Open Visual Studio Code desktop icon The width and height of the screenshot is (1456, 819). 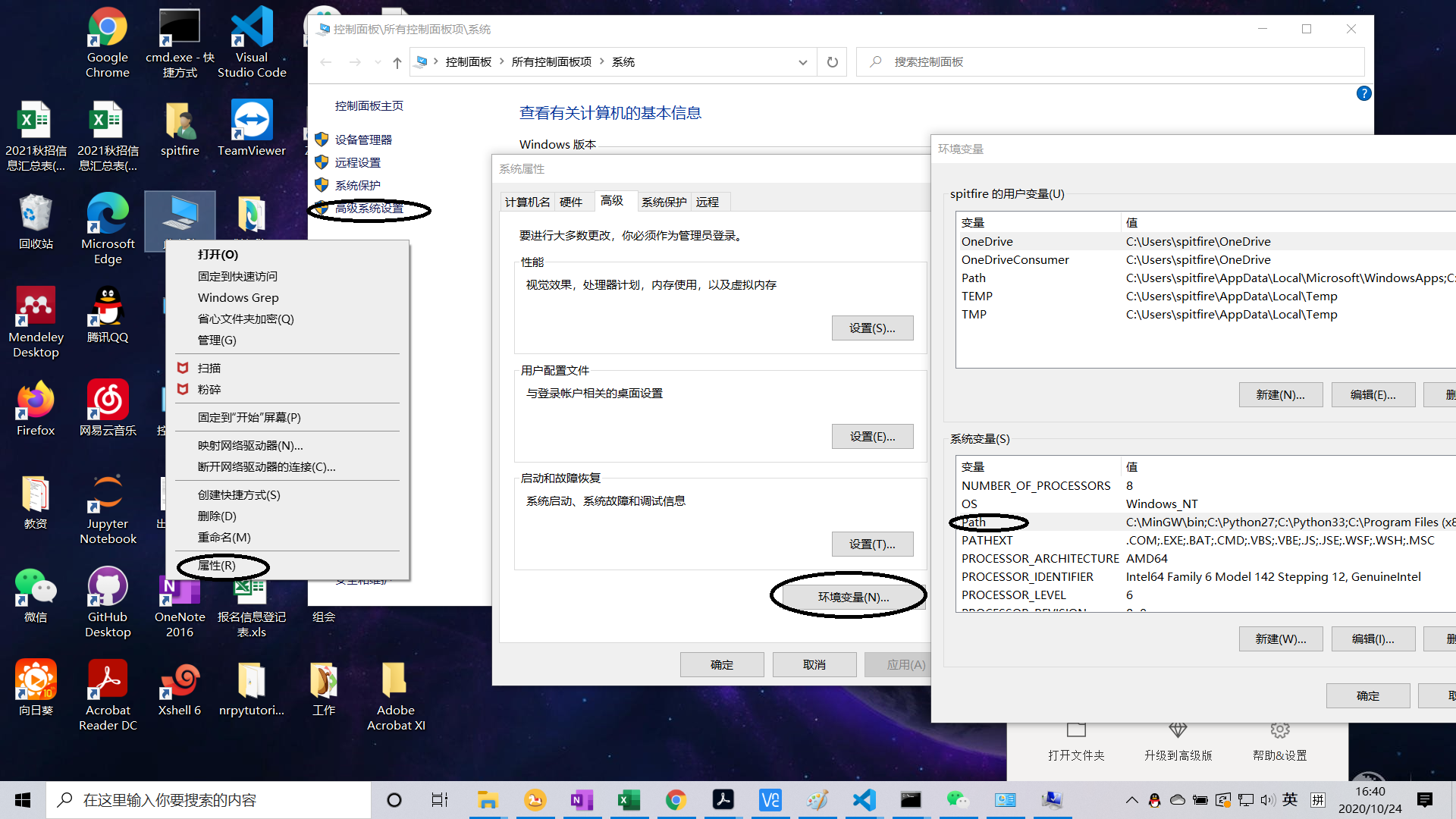tap(252, 42)
